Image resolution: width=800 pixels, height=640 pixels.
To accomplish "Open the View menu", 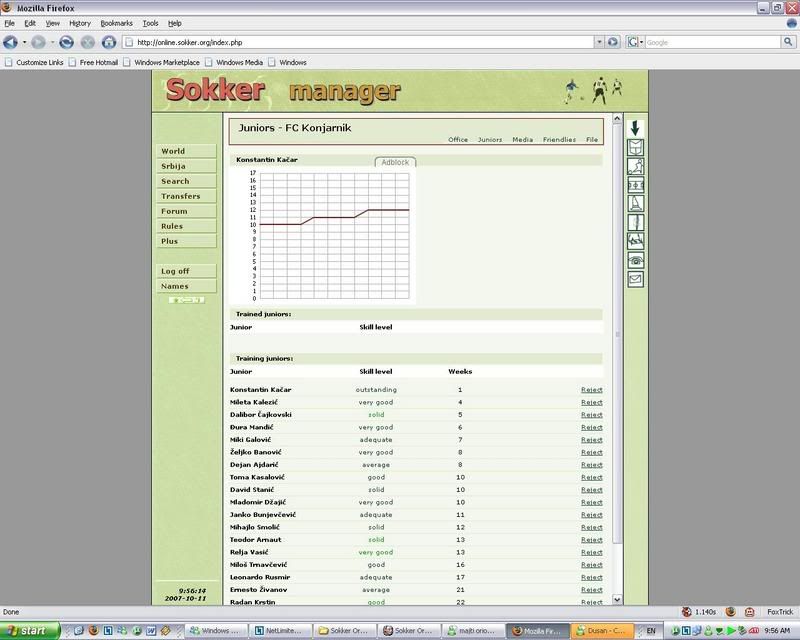I will (x=53, y=23).
